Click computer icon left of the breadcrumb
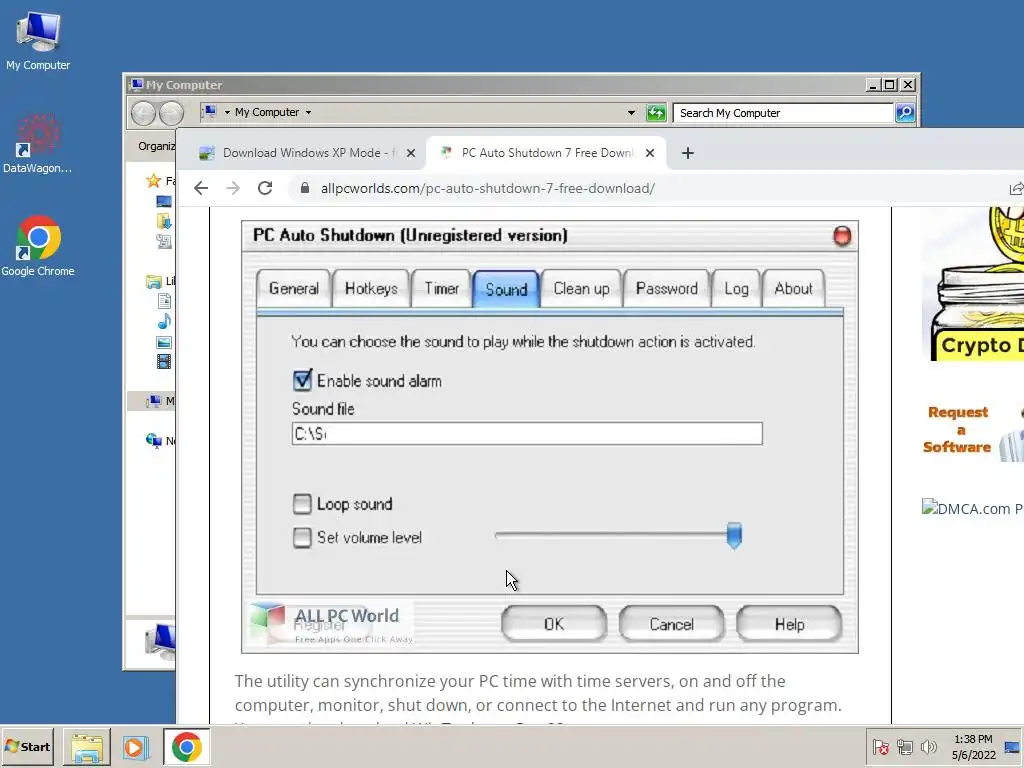The height and width of the screenshot is (768, 1024). 209,112
